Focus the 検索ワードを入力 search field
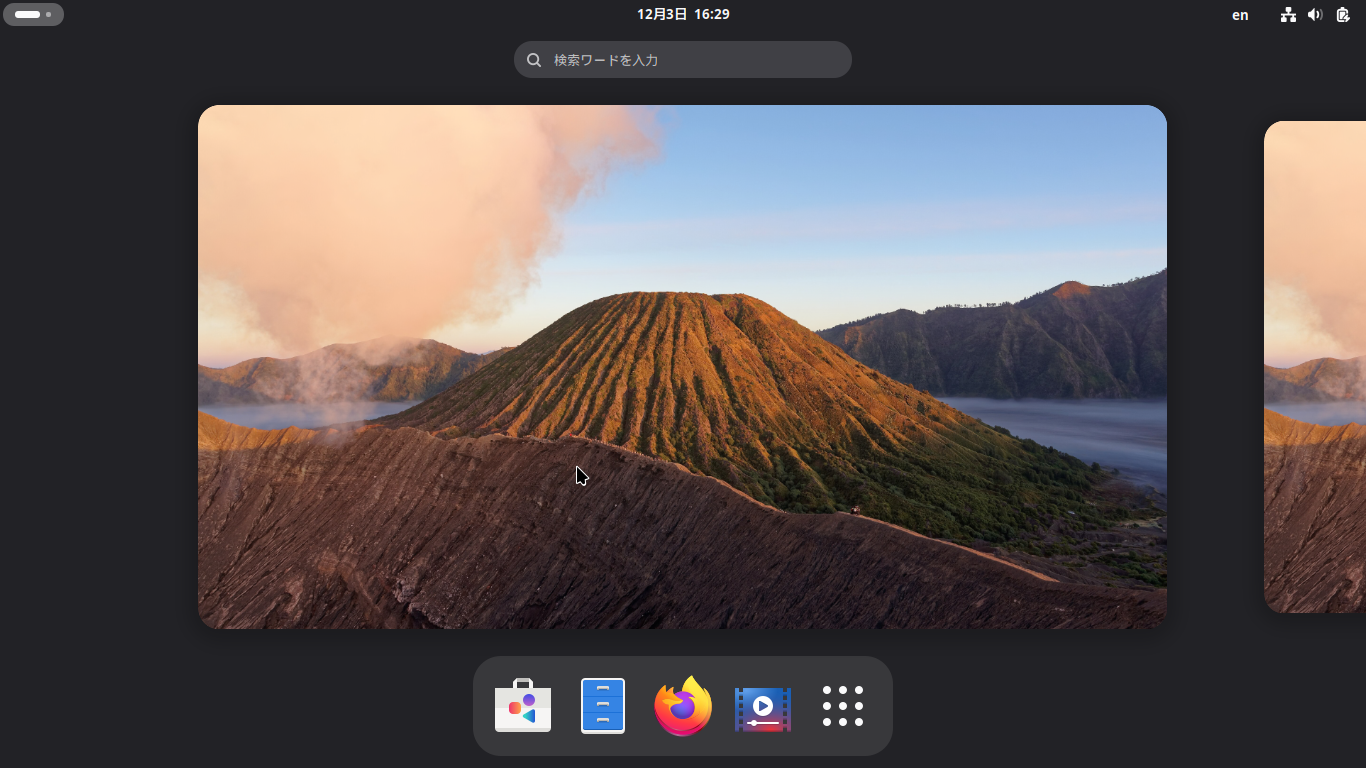Image resolution: width=1366 pixels, height=768 pixels. pos(683,60)
